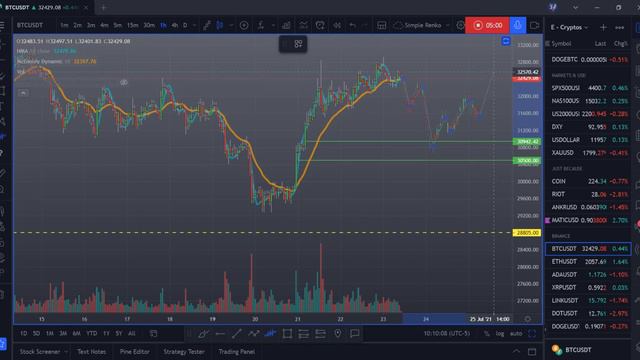Open the Indicators menu icon in top toolbar
The height and width of the screenshot is (360, 640).
coord(260,25)
